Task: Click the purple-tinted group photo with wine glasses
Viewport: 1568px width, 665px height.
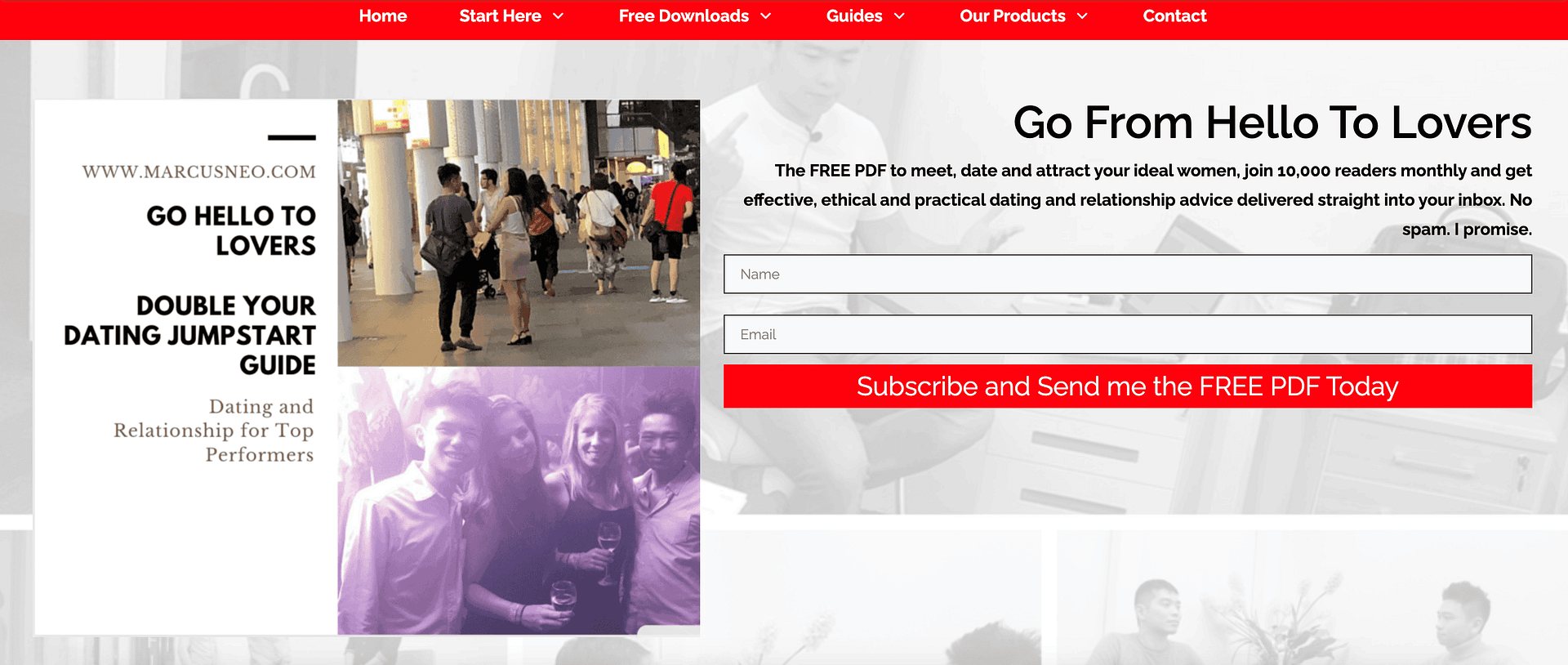Action: coord(519,500)
